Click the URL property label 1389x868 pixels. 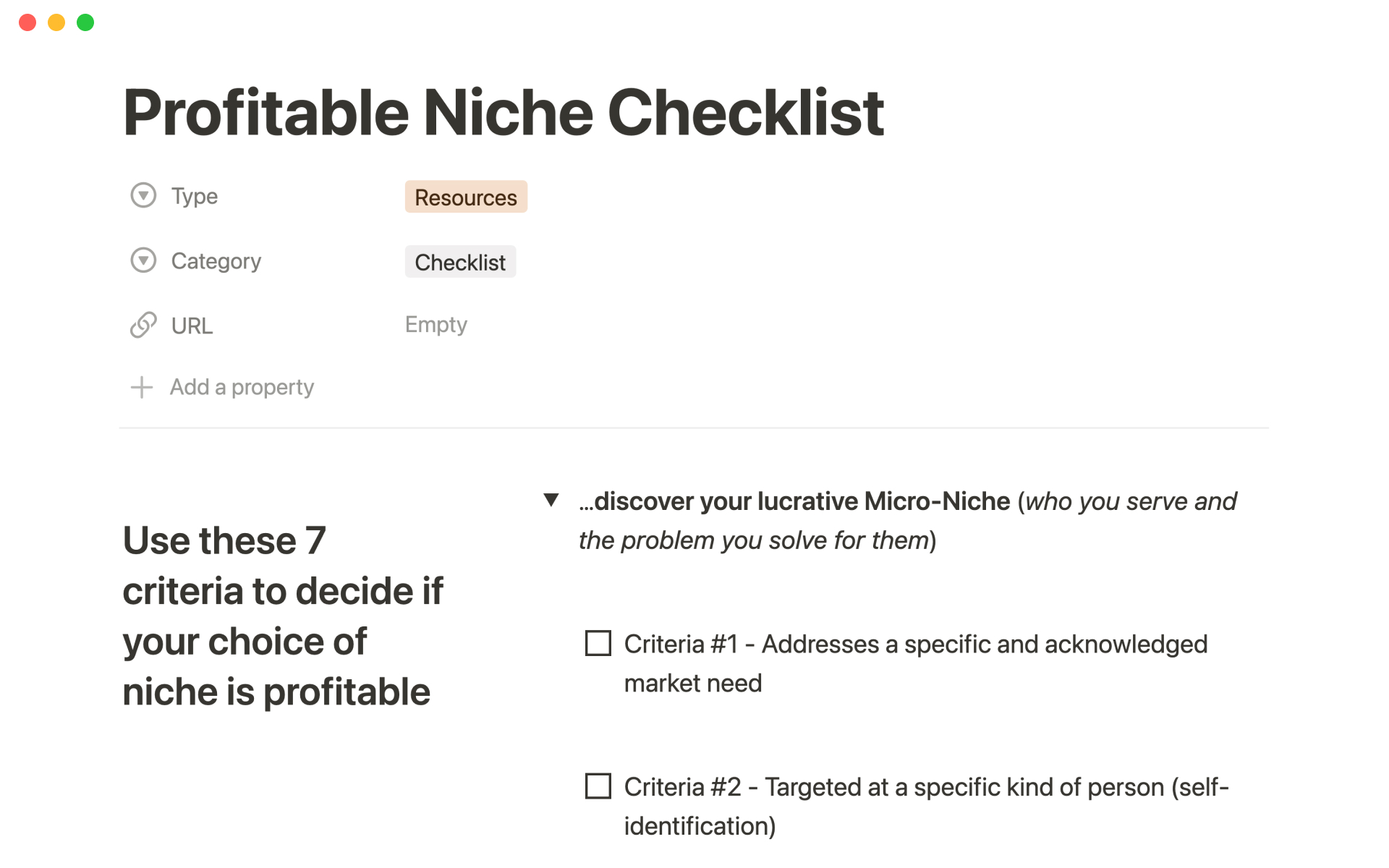pos(192,326)
